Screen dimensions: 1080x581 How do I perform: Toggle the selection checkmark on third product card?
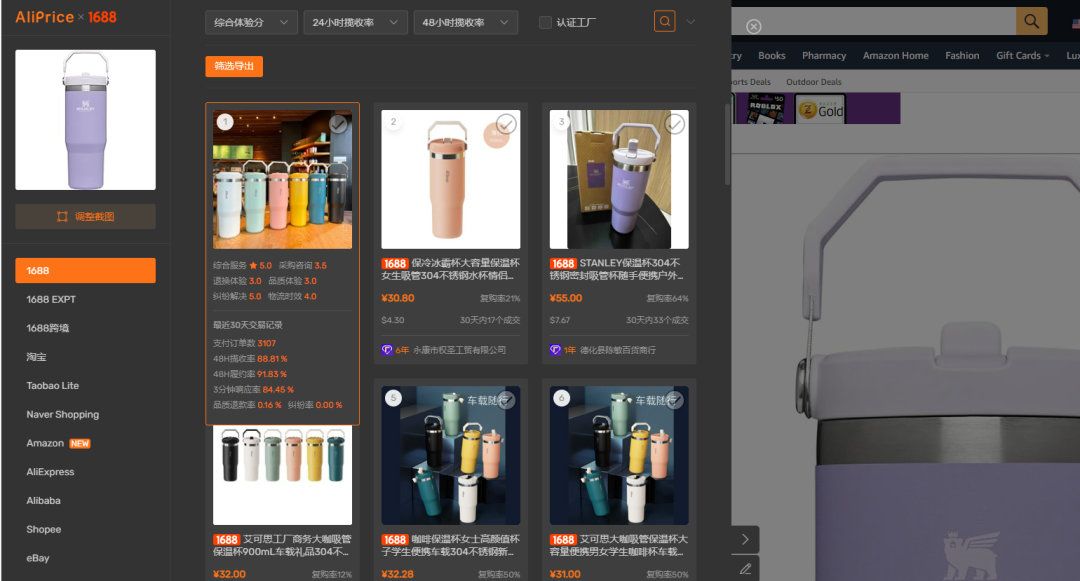(674, 124)
